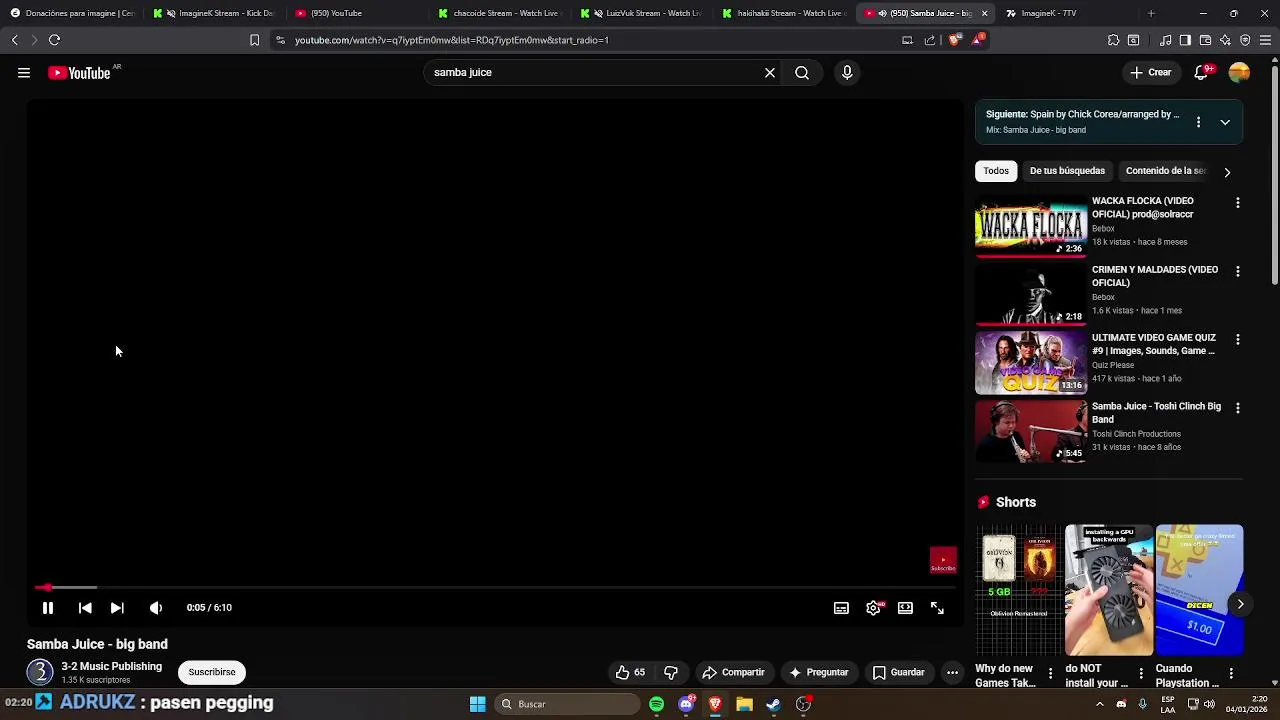
Task: Open the notifications bell
Action: [1202, 73]
